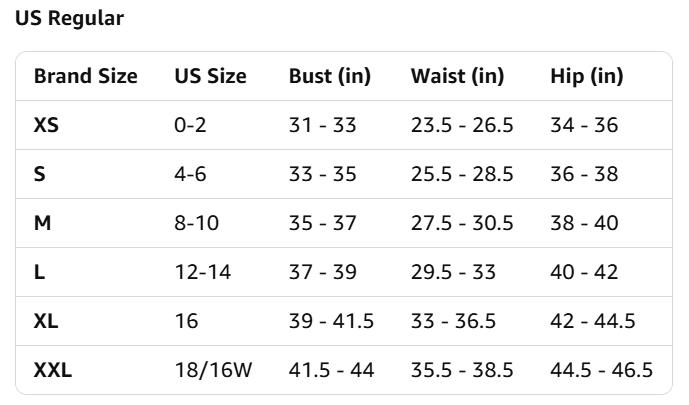Click the XL brand size cell

(45, 321)
